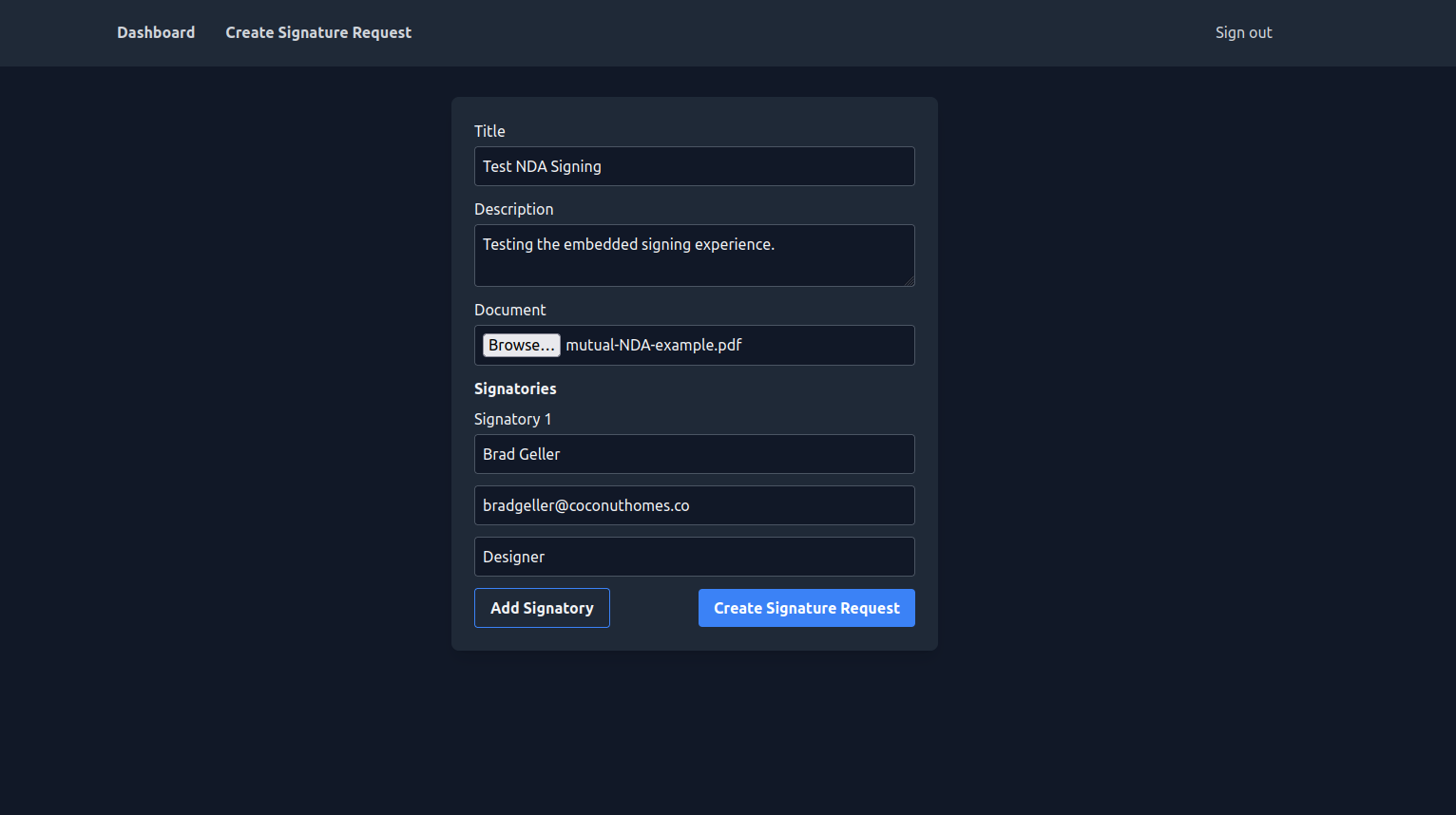
Task: Click the Description label
Action: pyautogui.click(x=513, y=209)
